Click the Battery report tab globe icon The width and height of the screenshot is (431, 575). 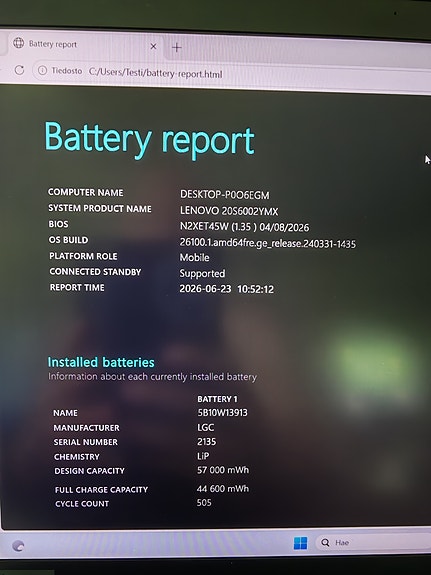coord(18,43)
